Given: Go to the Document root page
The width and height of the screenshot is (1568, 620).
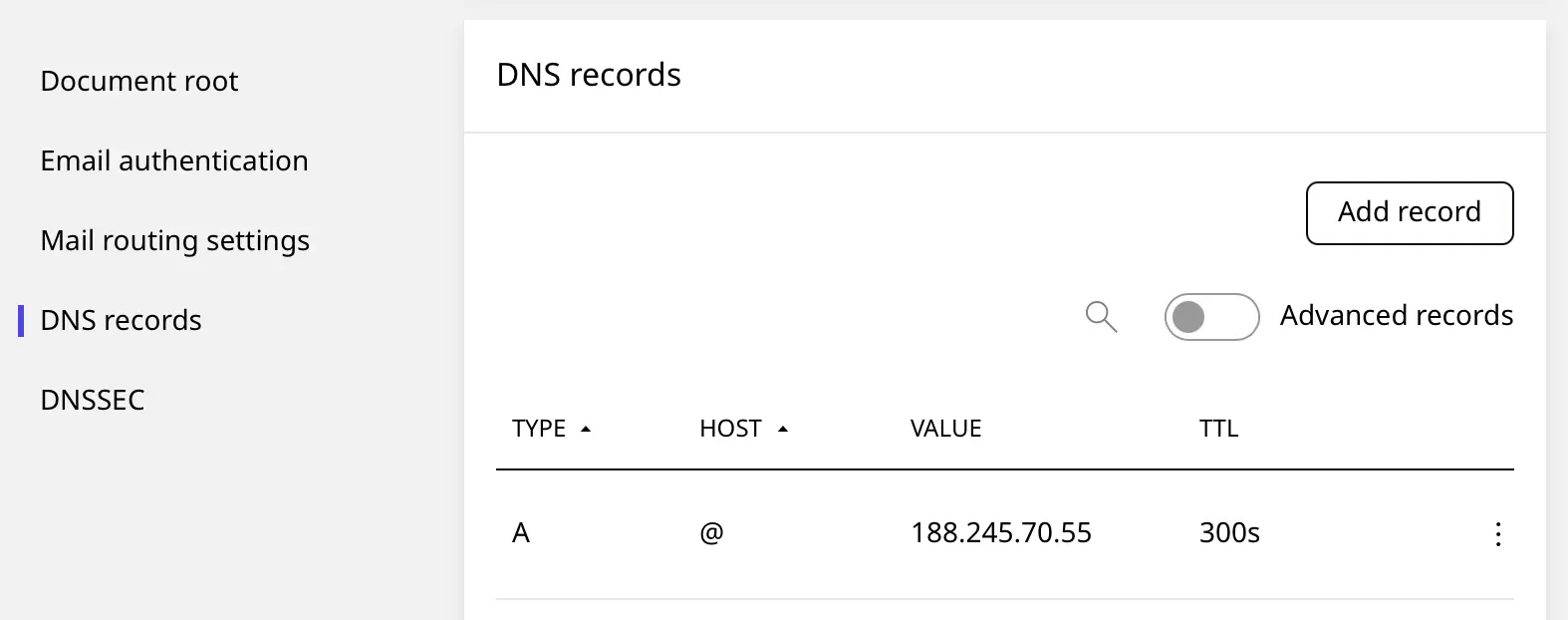Looking at the screenshot, I should pos(138,81).
